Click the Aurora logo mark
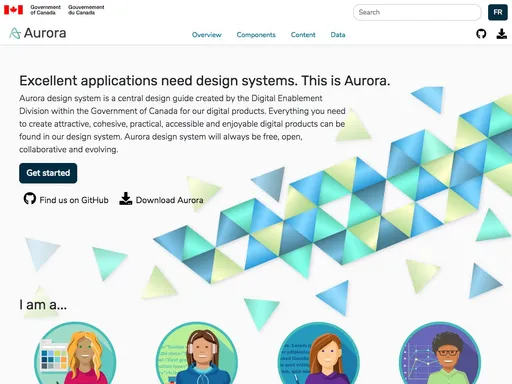This screenshot has height=384, width=512. tap(15, 33)
